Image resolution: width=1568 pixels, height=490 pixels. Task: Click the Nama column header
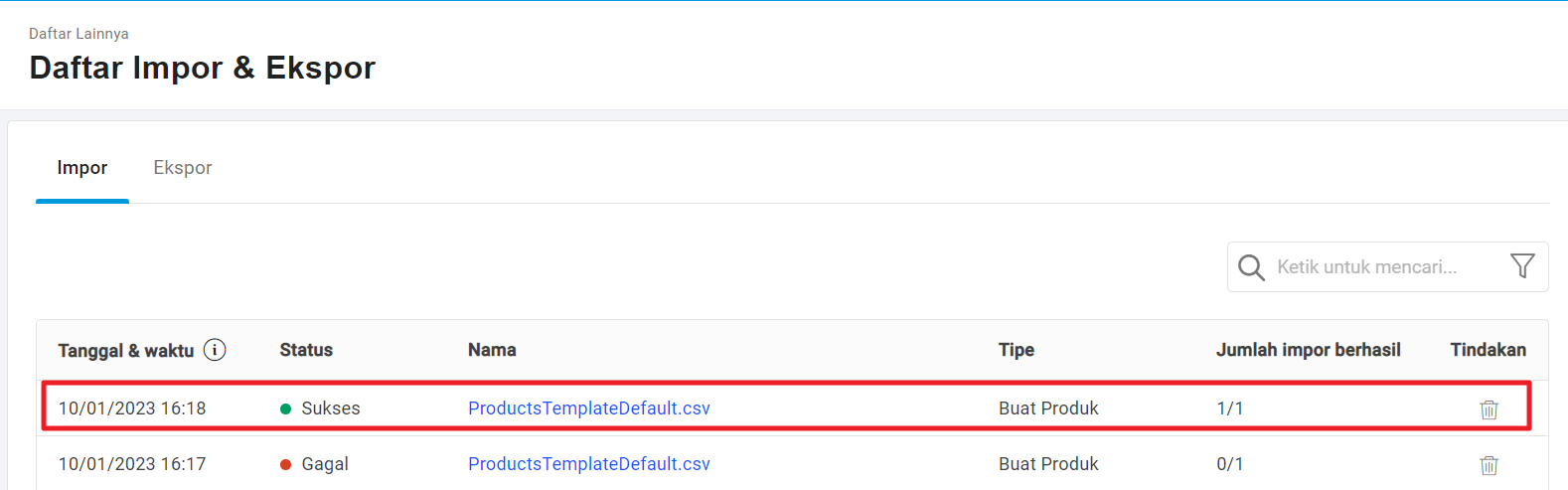[x=492, y=350]
